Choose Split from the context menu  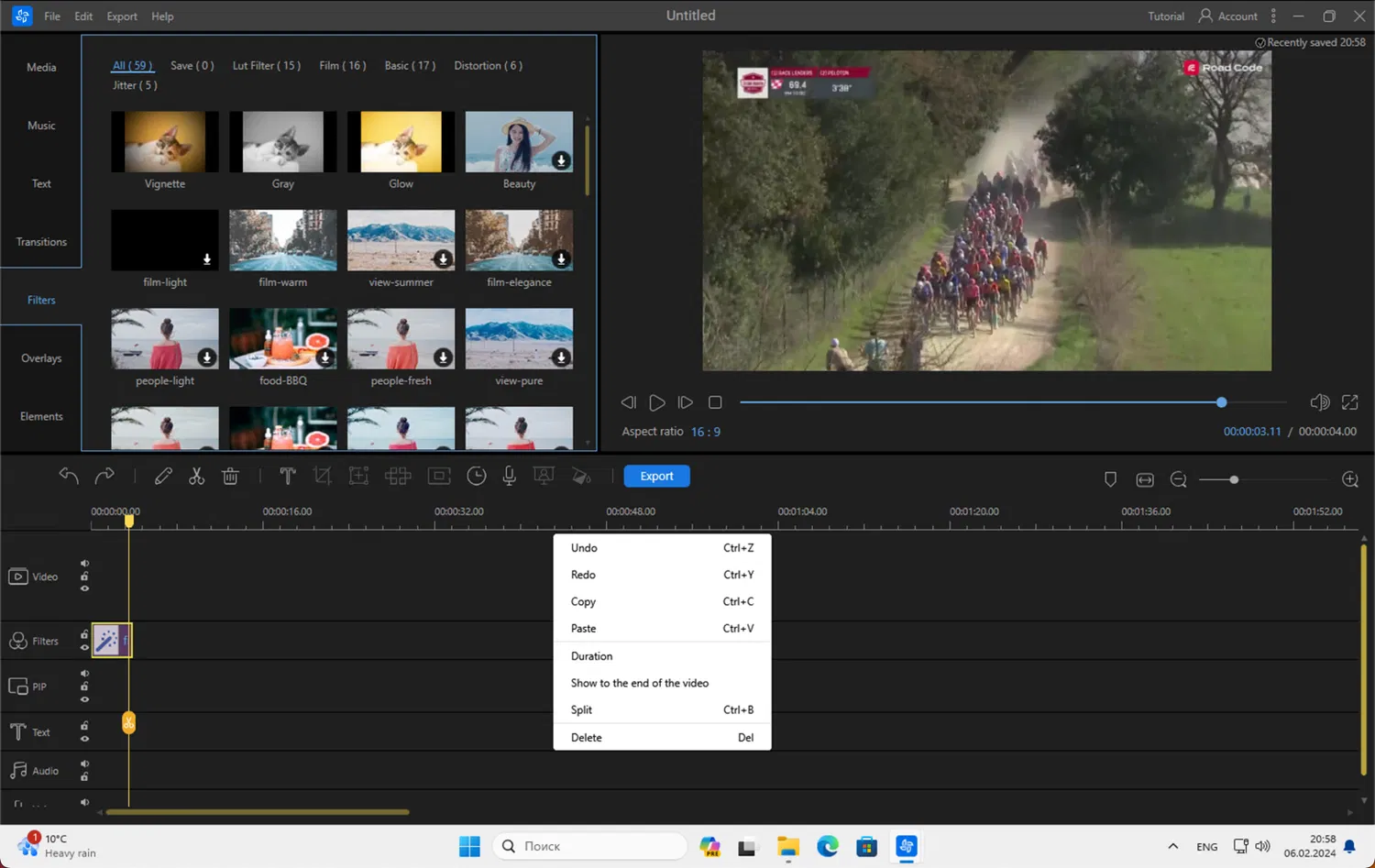[x=581, y=709]
